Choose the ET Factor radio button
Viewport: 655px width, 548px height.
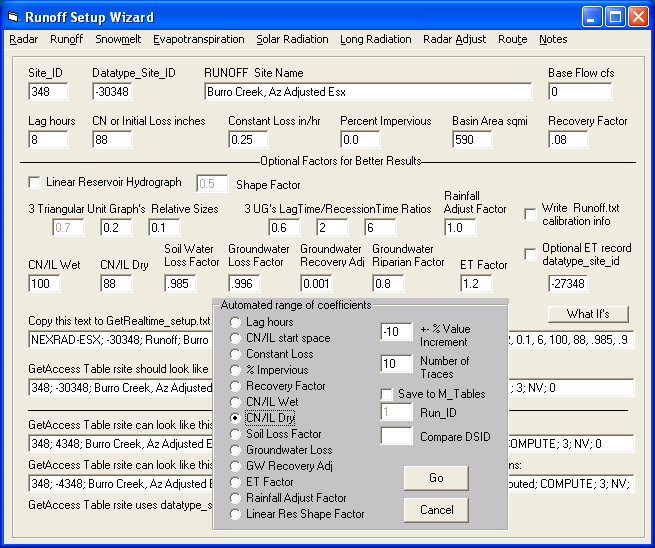[236, 482]
